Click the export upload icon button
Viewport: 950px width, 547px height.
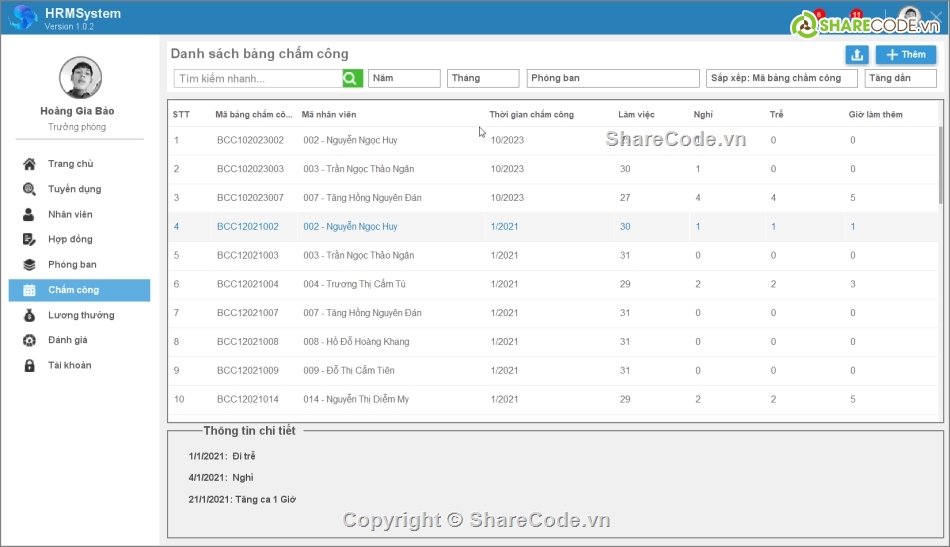[x=857, y=55]
